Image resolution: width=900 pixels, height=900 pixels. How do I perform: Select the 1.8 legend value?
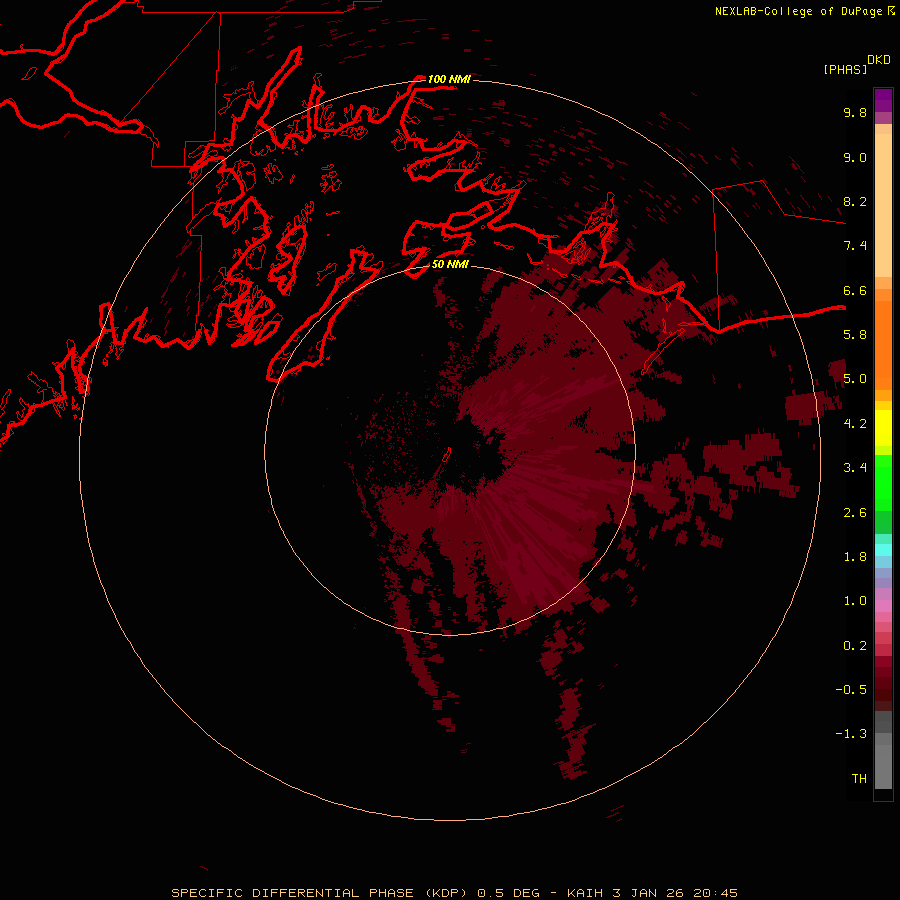(855, 557)
